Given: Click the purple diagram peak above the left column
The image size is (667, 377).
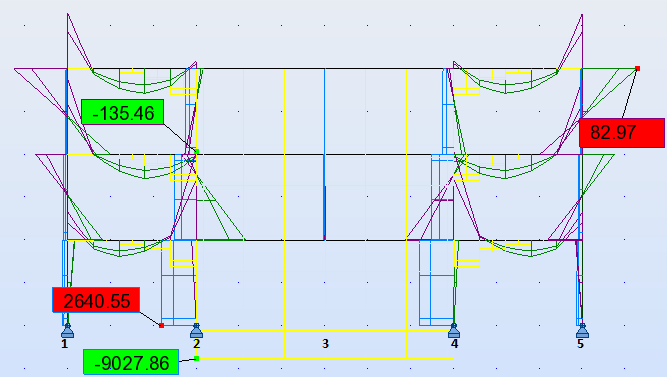Looking at the screenshot, I should click(x=68, y=15).
